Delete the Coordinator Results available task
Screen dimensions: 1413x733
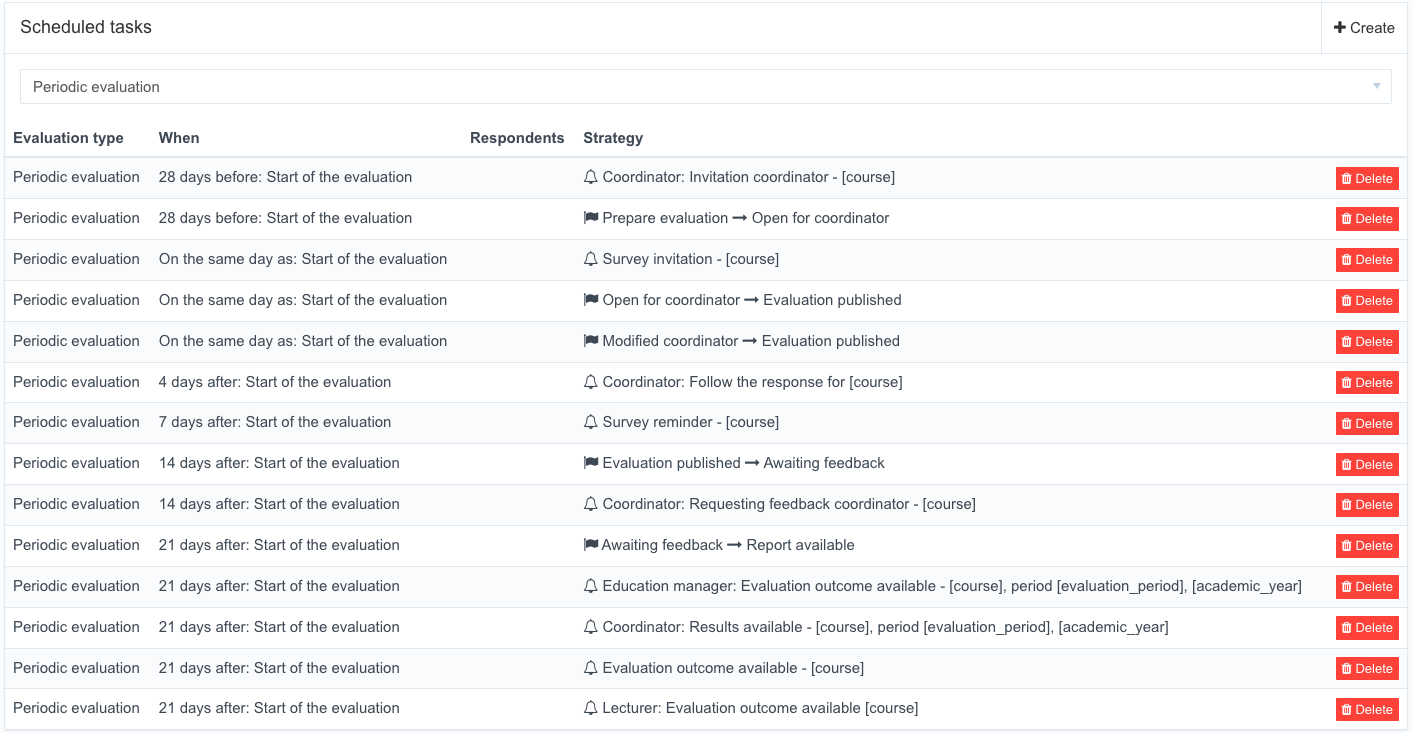1367,628
